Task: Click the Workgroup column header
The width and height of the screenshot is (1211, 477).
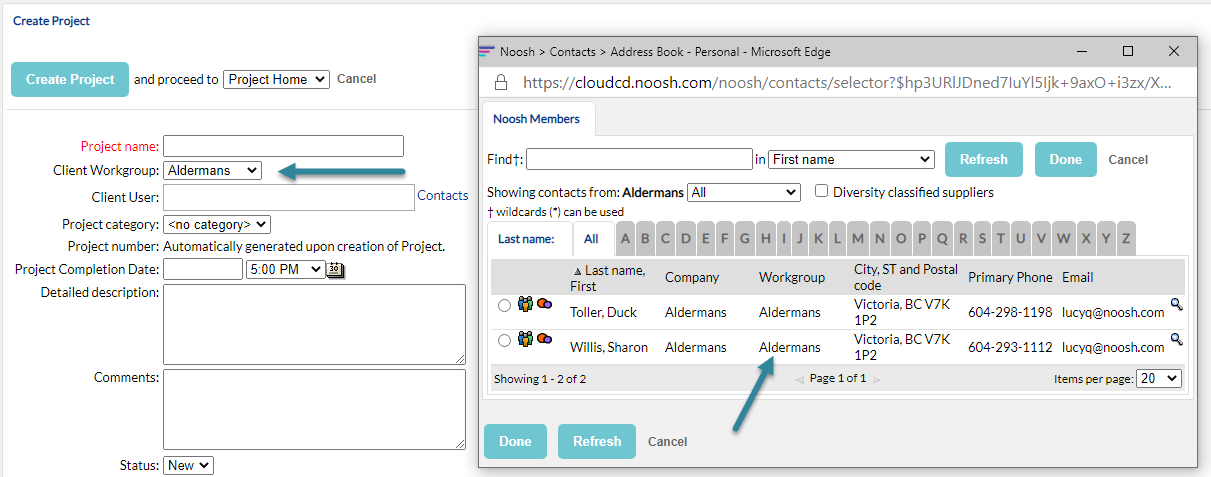Action: tap(792, 277)
